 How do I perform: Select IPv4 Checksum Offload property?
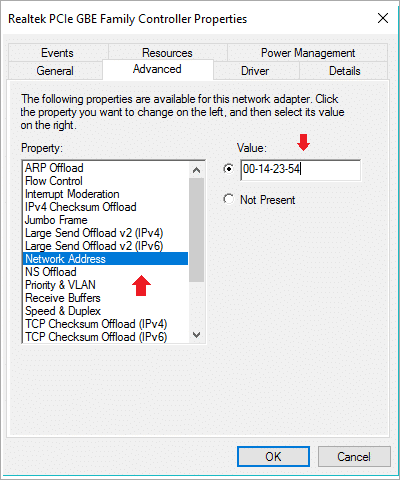(105, 207)
